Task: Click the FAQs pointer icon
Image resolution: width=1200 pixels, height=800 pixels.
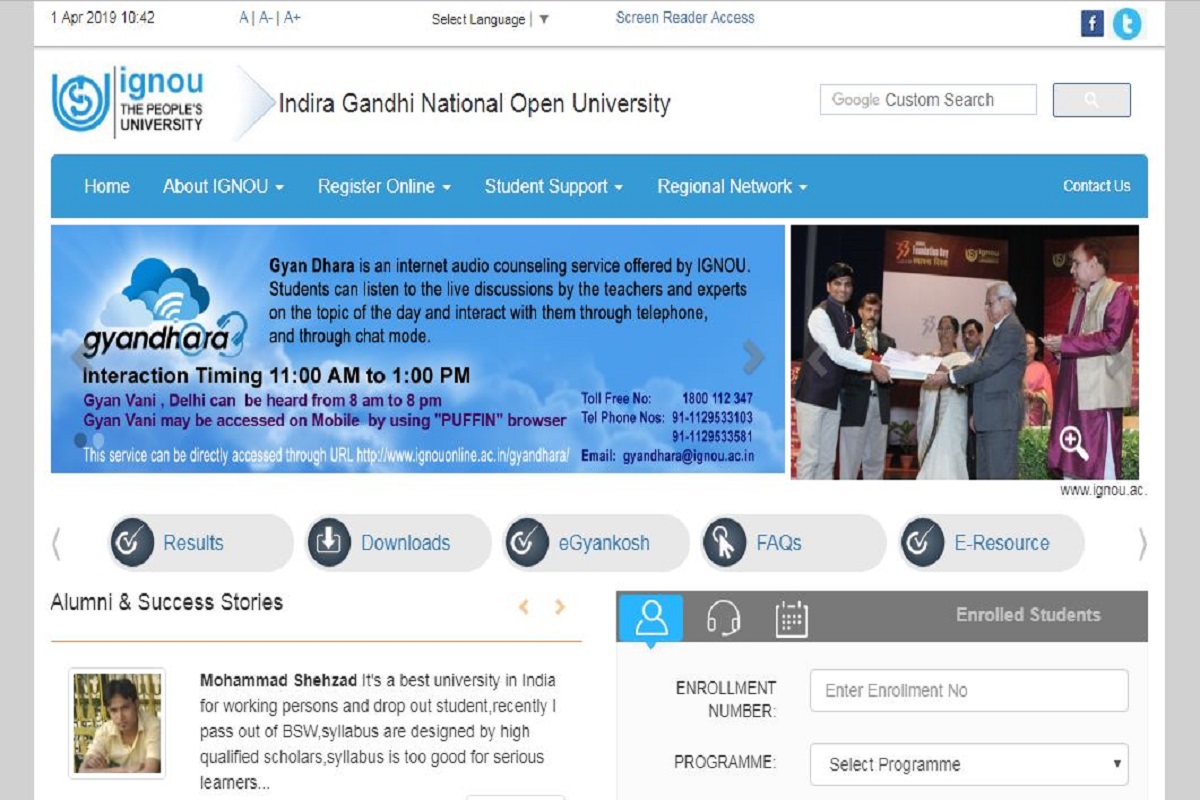Action: (x=723, y=543)
